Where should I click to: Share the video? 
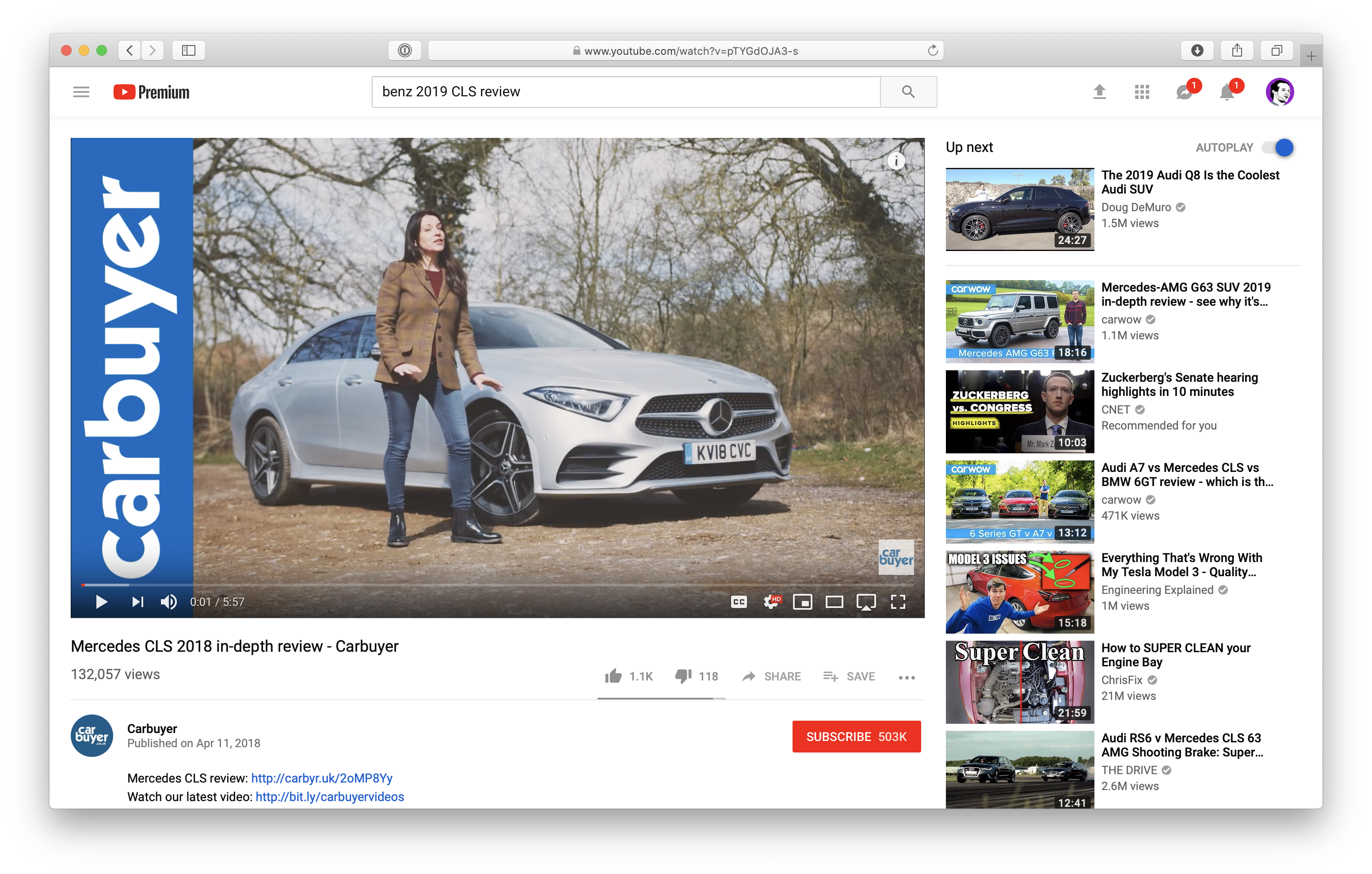coord(771,676)
